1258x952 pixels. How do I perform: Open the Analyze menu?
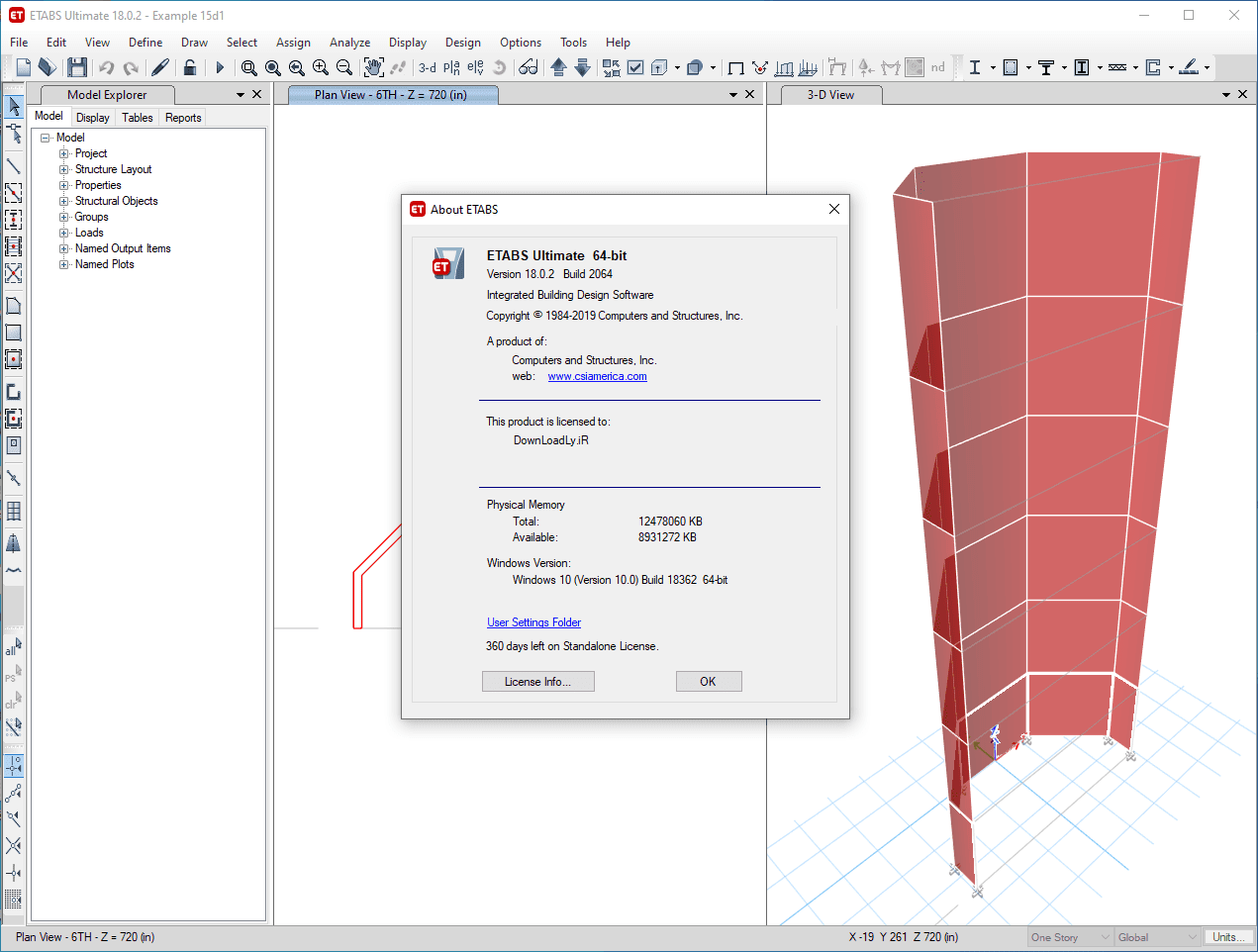pos(349,43)
